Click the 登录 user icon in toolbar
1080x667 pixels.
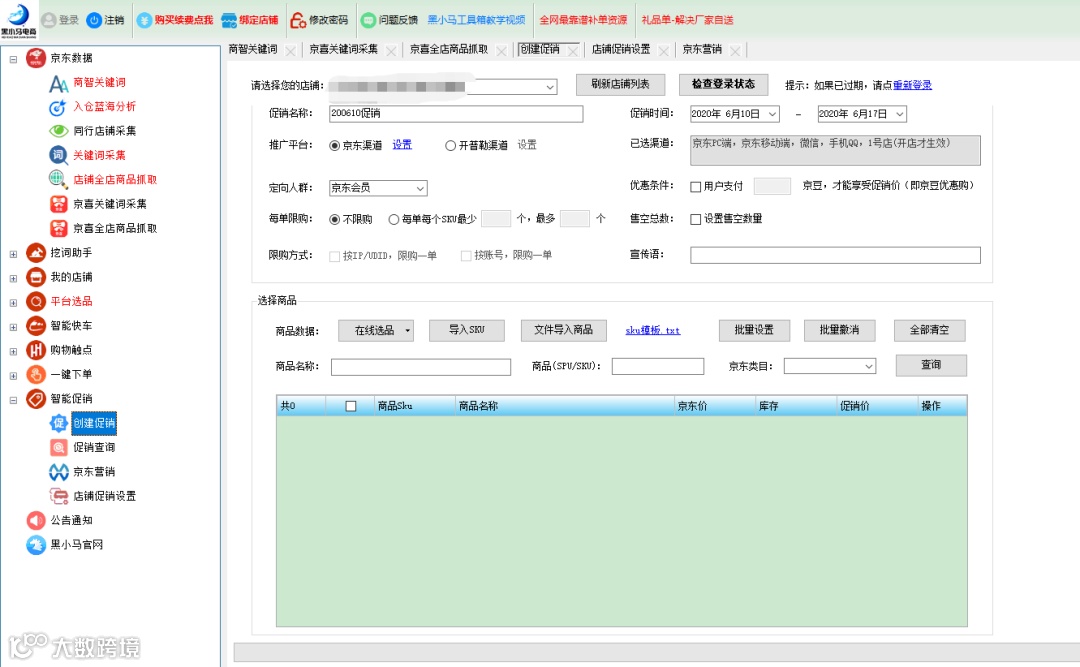click(x=49, y=20)
